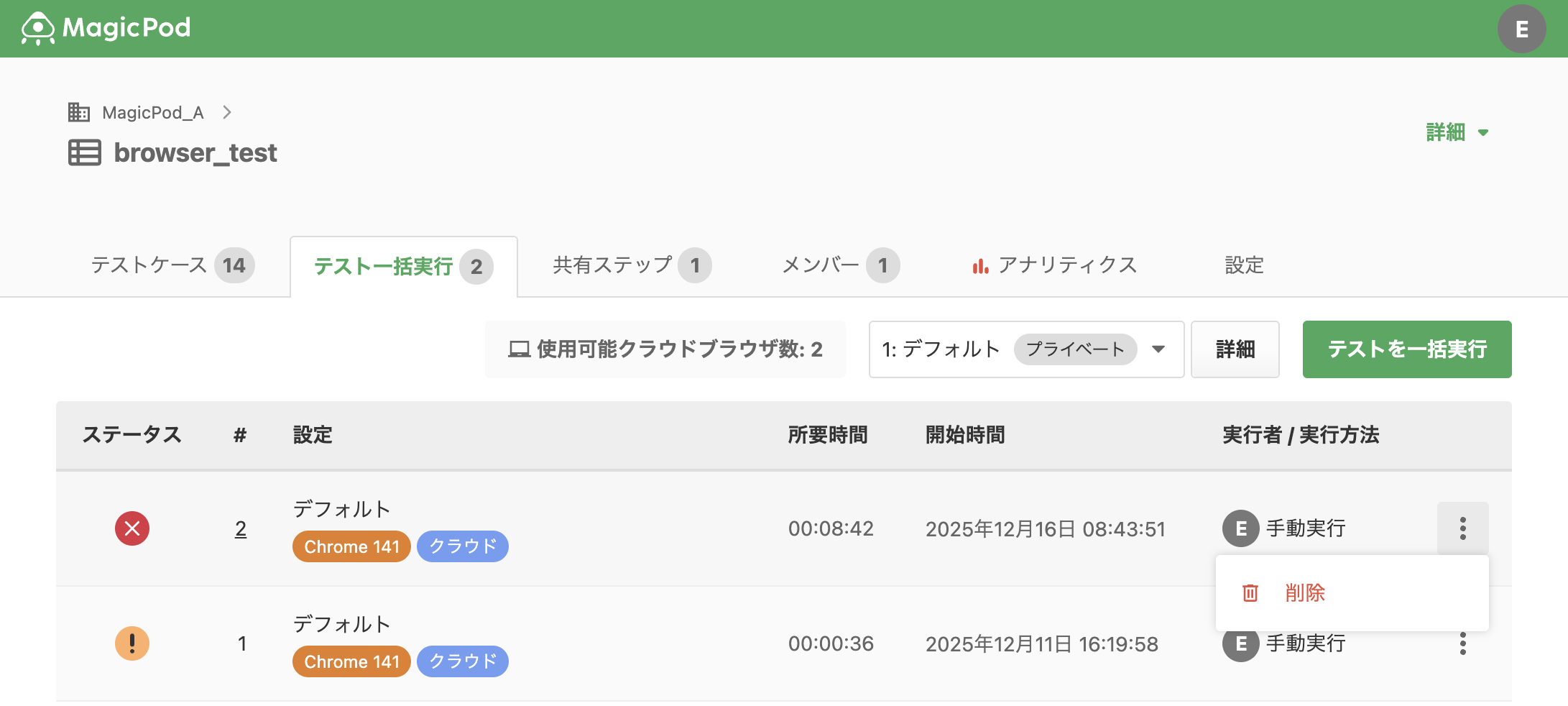
Task: Click the アナリティクス bar chart icon
Action: point(980,266)
